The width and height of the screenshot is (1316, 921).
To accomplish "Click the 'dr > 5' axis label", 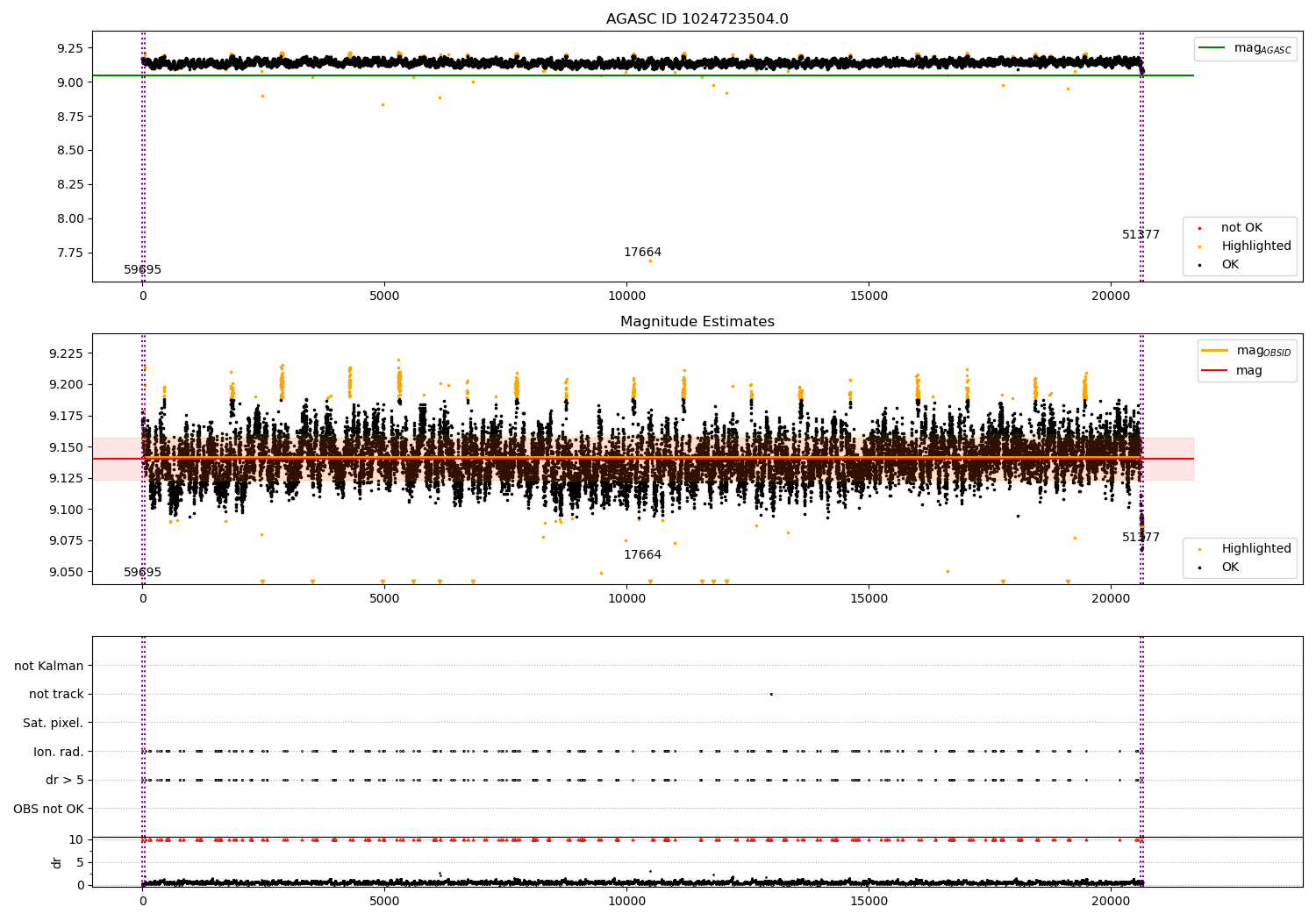I will pos(64,781).
